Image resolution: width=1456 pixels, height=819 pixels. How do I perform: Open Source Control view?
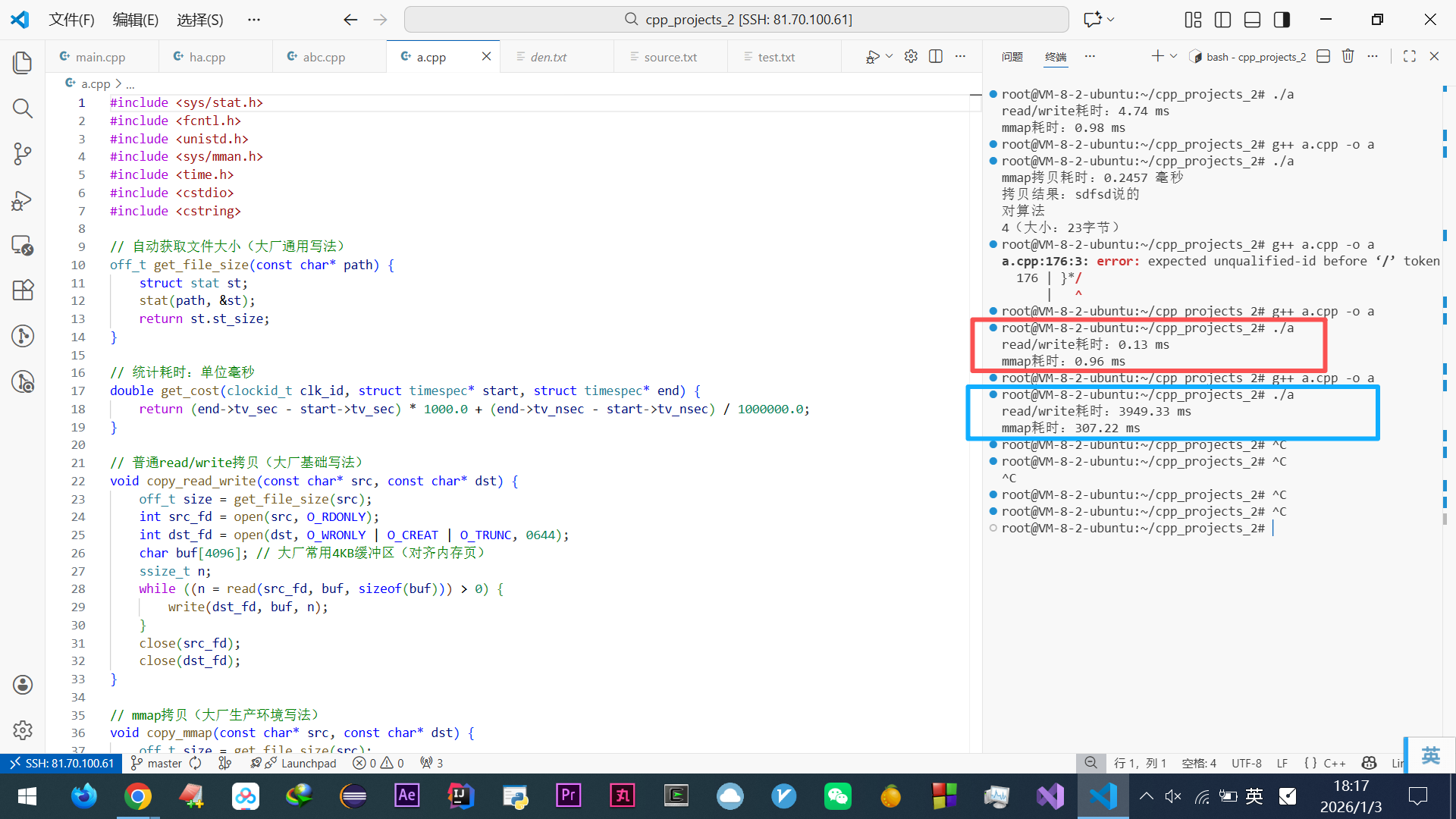pyautogui.click(x=23, y=154)
